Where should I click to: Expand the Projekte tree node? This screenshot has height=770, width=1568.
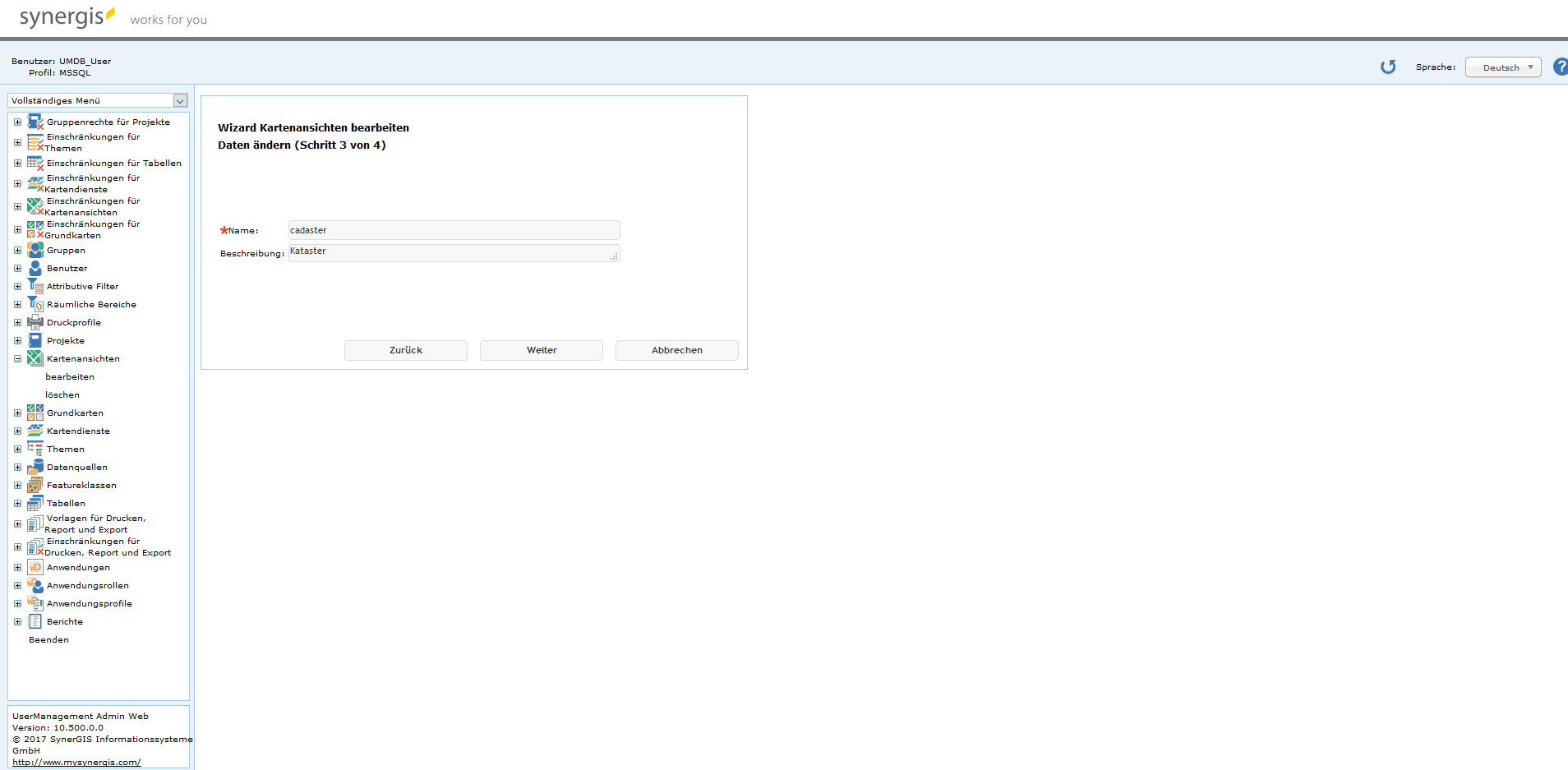(17, 340)
